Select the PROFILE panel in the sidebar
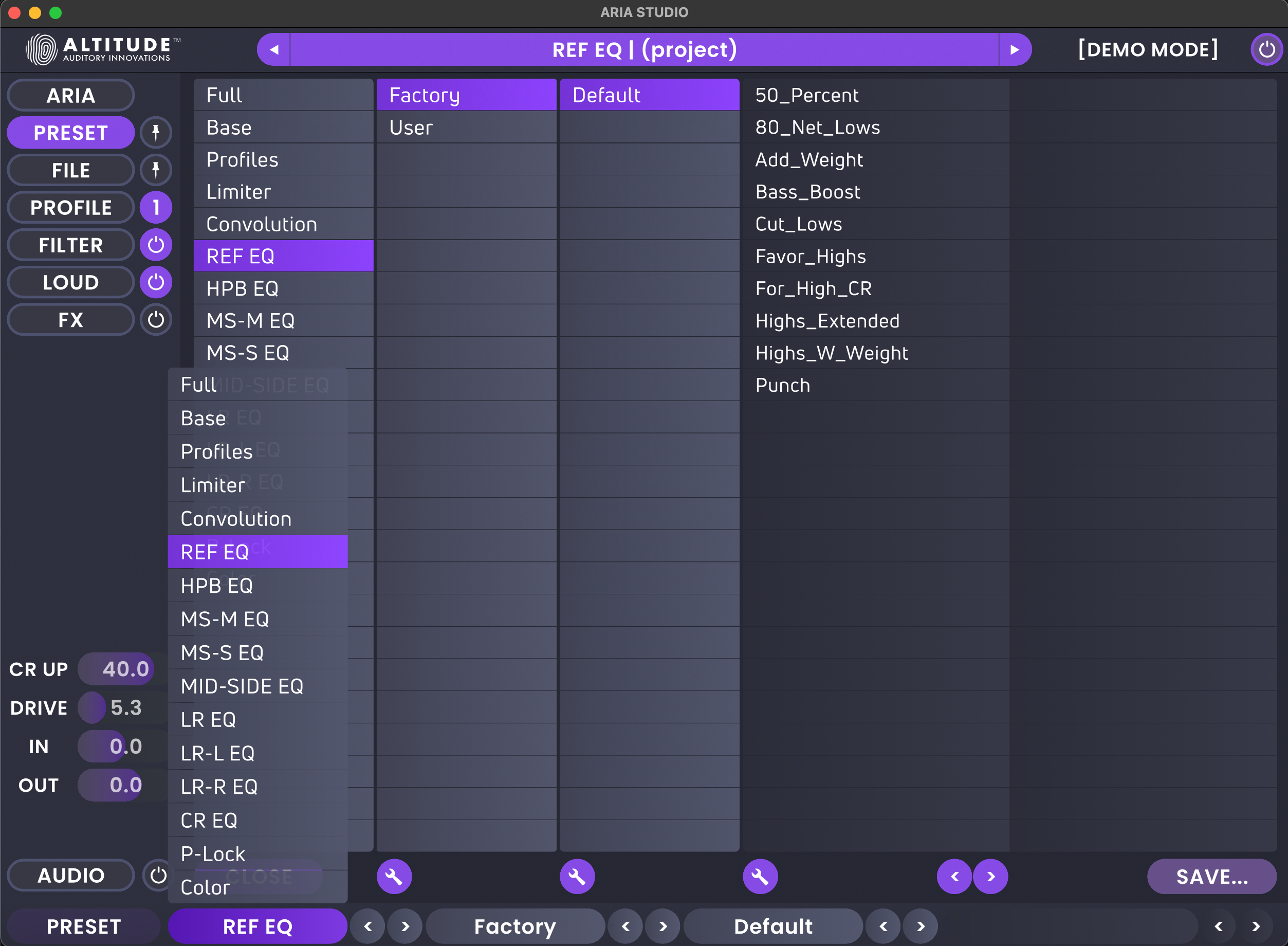The image size is (1288, 946). point(70,207)
